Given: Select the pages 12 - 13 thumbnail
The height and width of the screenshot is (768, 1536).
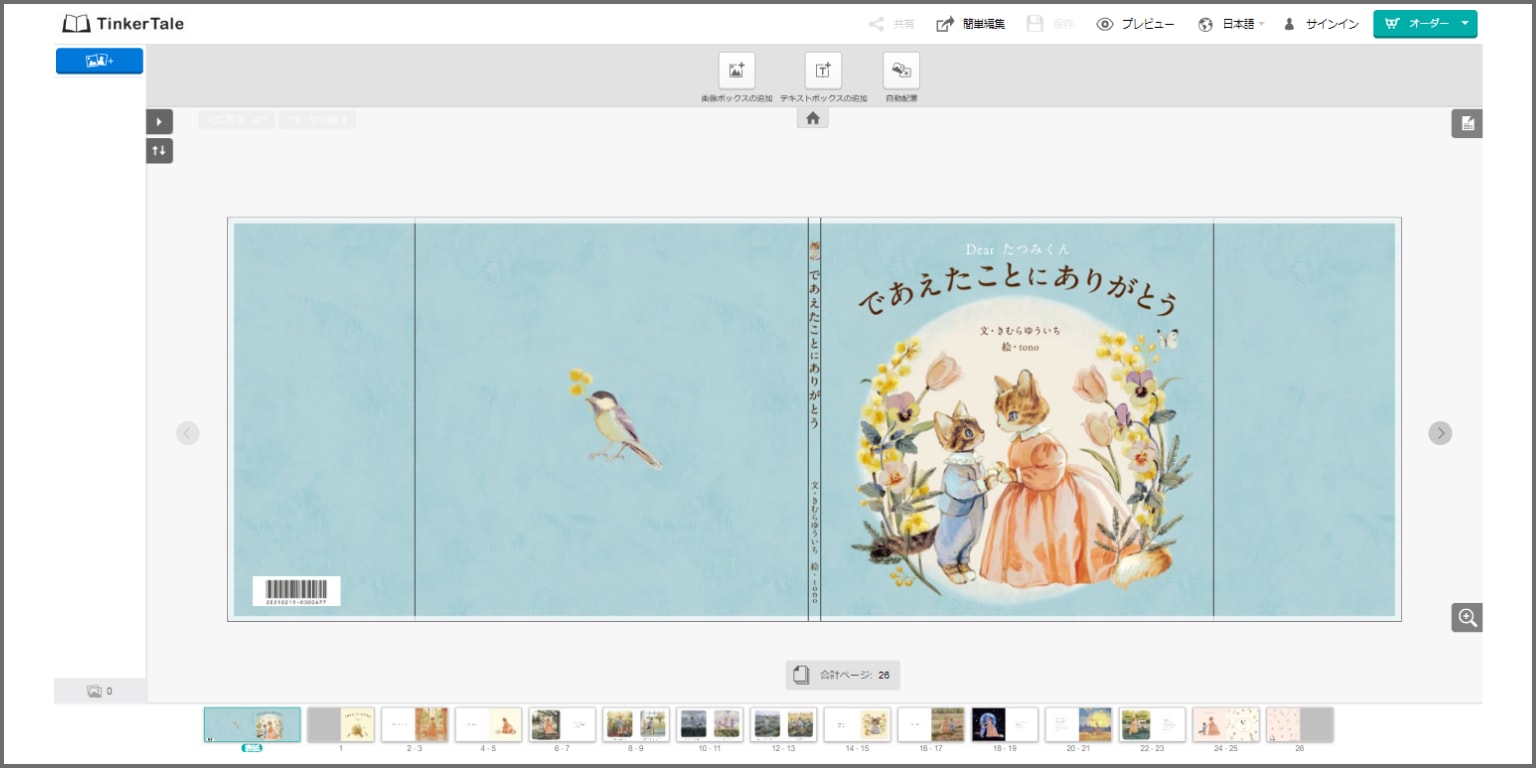Looking at the screenshot, I should [x=784, y=725].
